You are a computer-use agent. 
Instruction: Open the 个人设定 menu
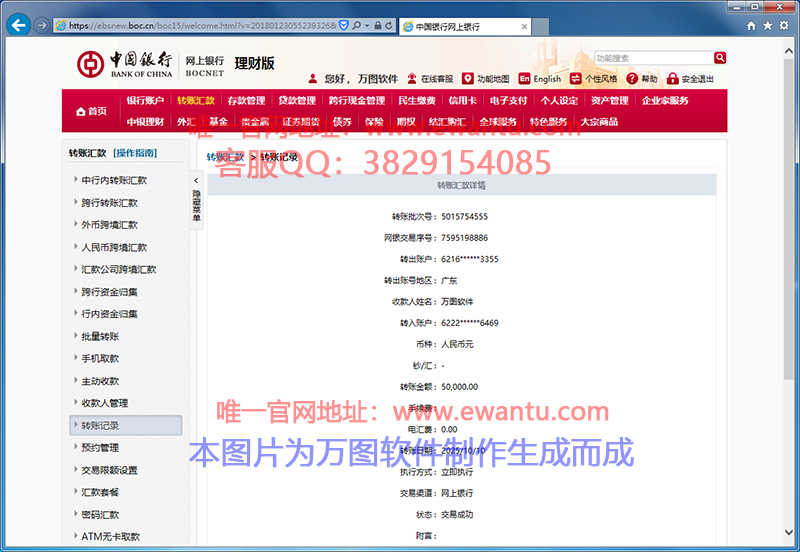(x=559, y=101)
